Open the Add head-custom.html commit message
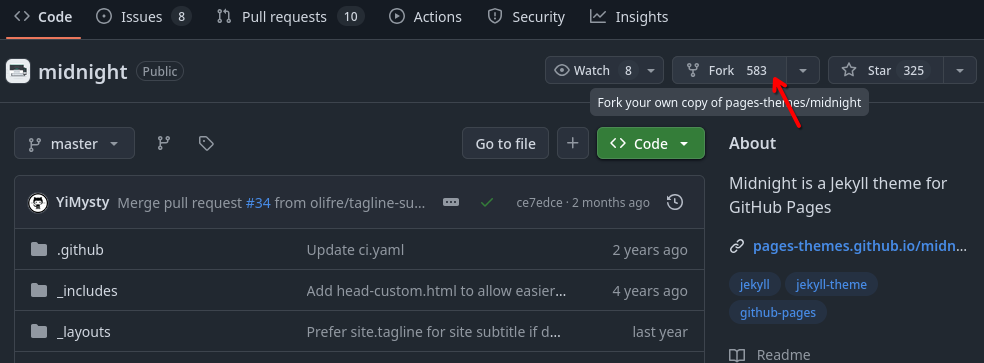 click(437, 291)
